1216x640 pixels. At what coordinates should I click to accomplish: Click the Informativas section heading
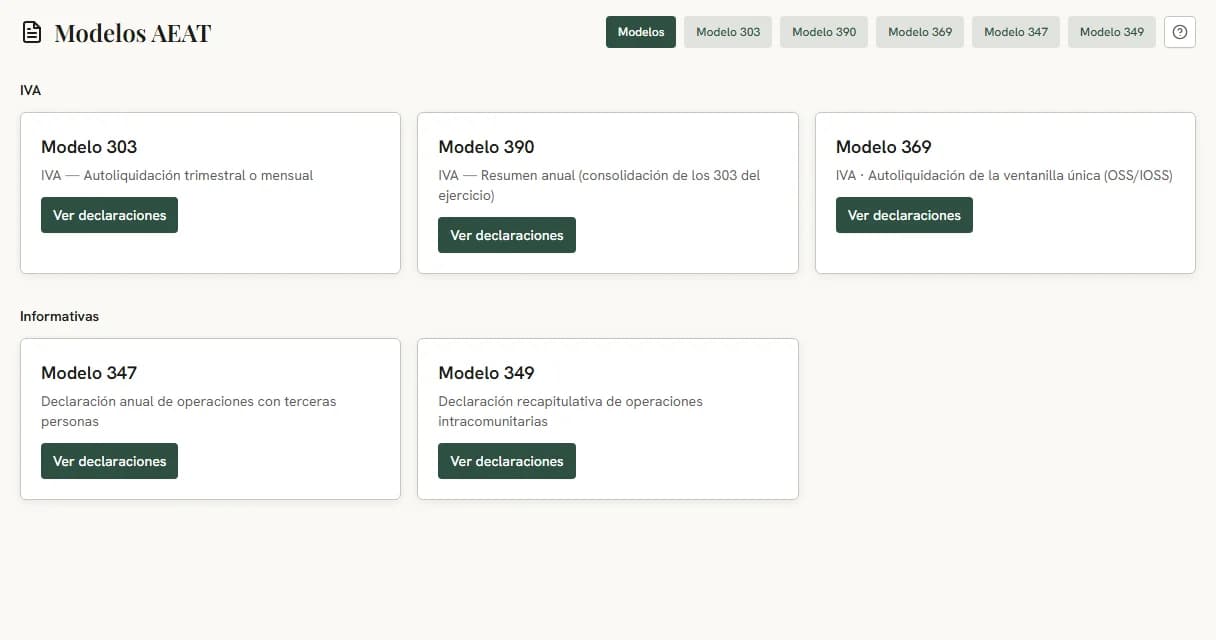[x=59, y=316]
